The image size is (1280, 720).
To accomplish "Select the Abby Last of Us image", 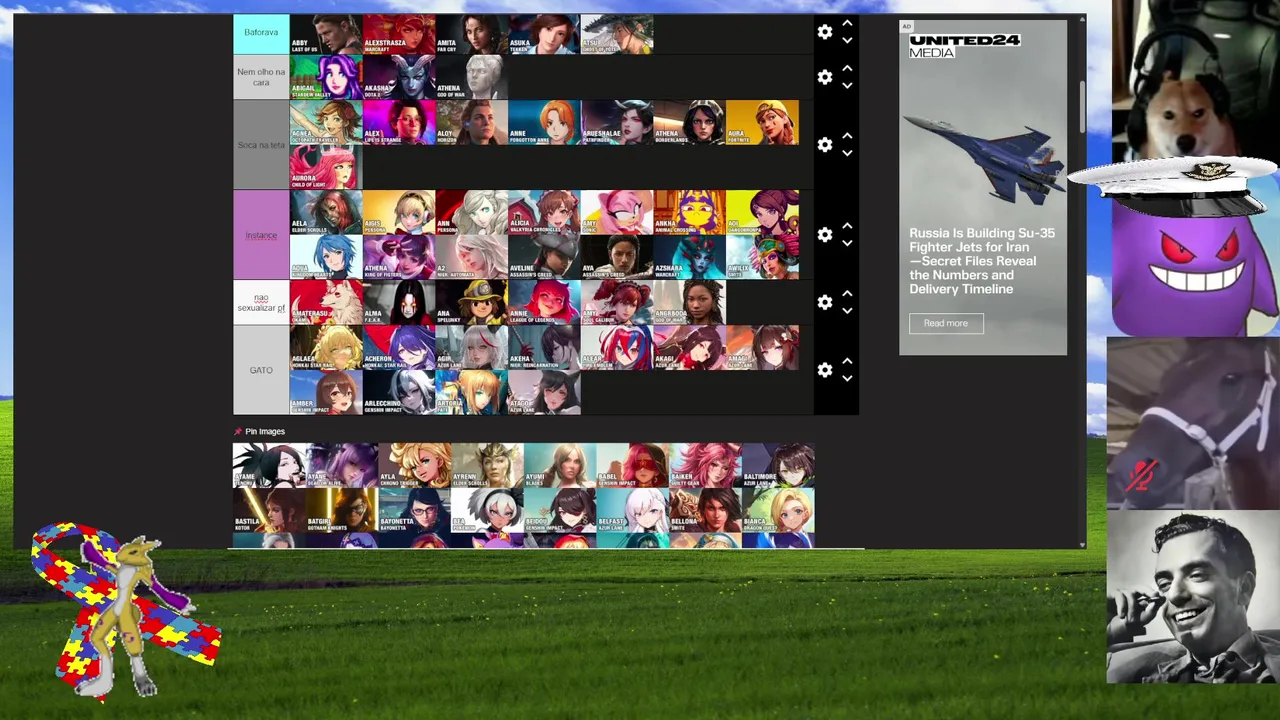I will click(x=326, y=34).
